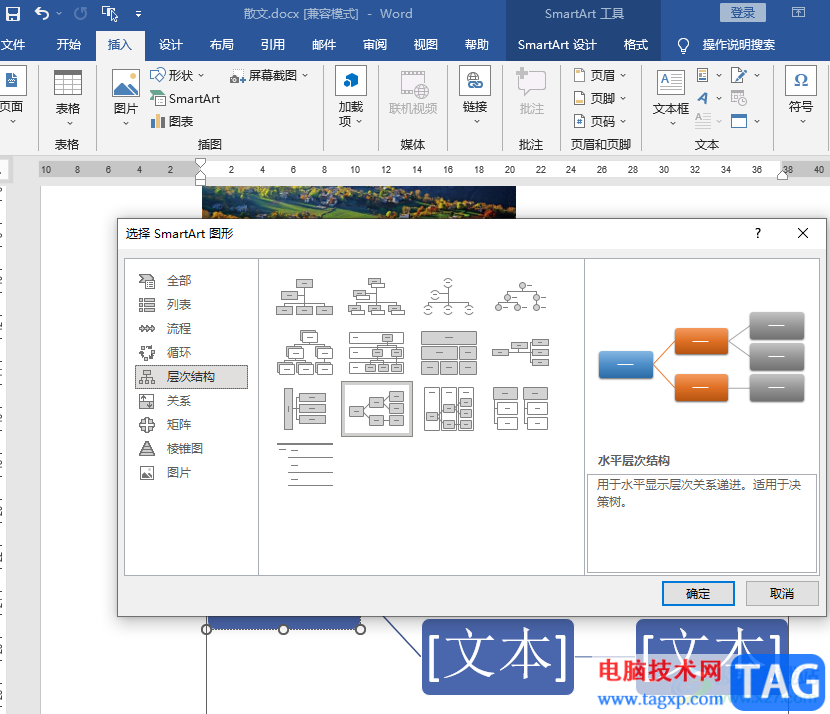Open the 布局 ribbon tab

click(x=222, y=45)
